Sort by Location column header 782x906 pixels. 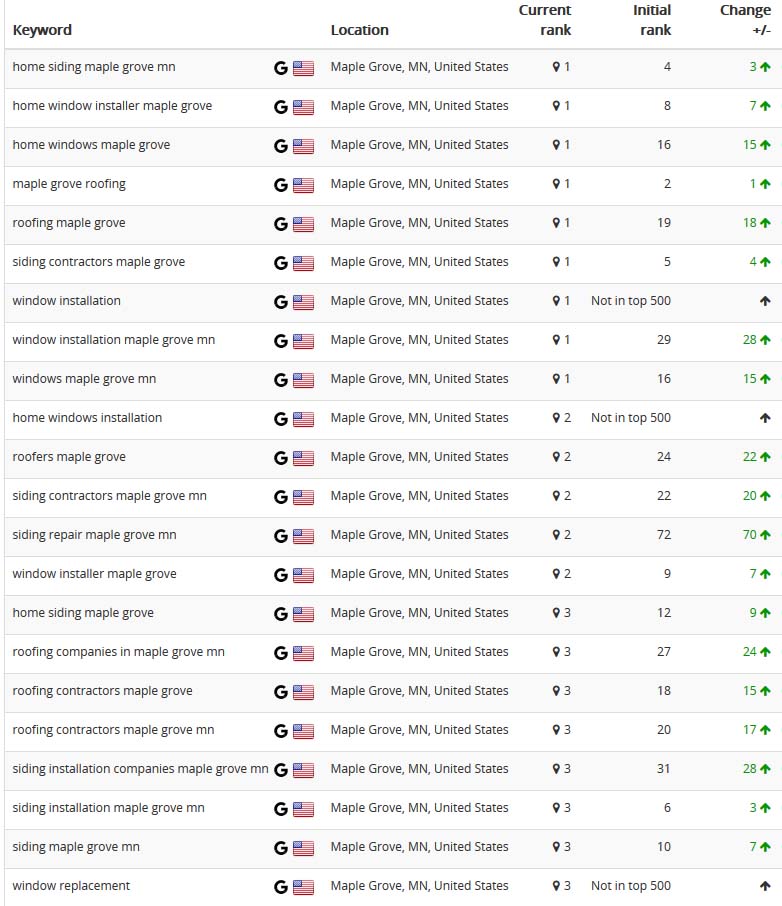coord(359,30)
